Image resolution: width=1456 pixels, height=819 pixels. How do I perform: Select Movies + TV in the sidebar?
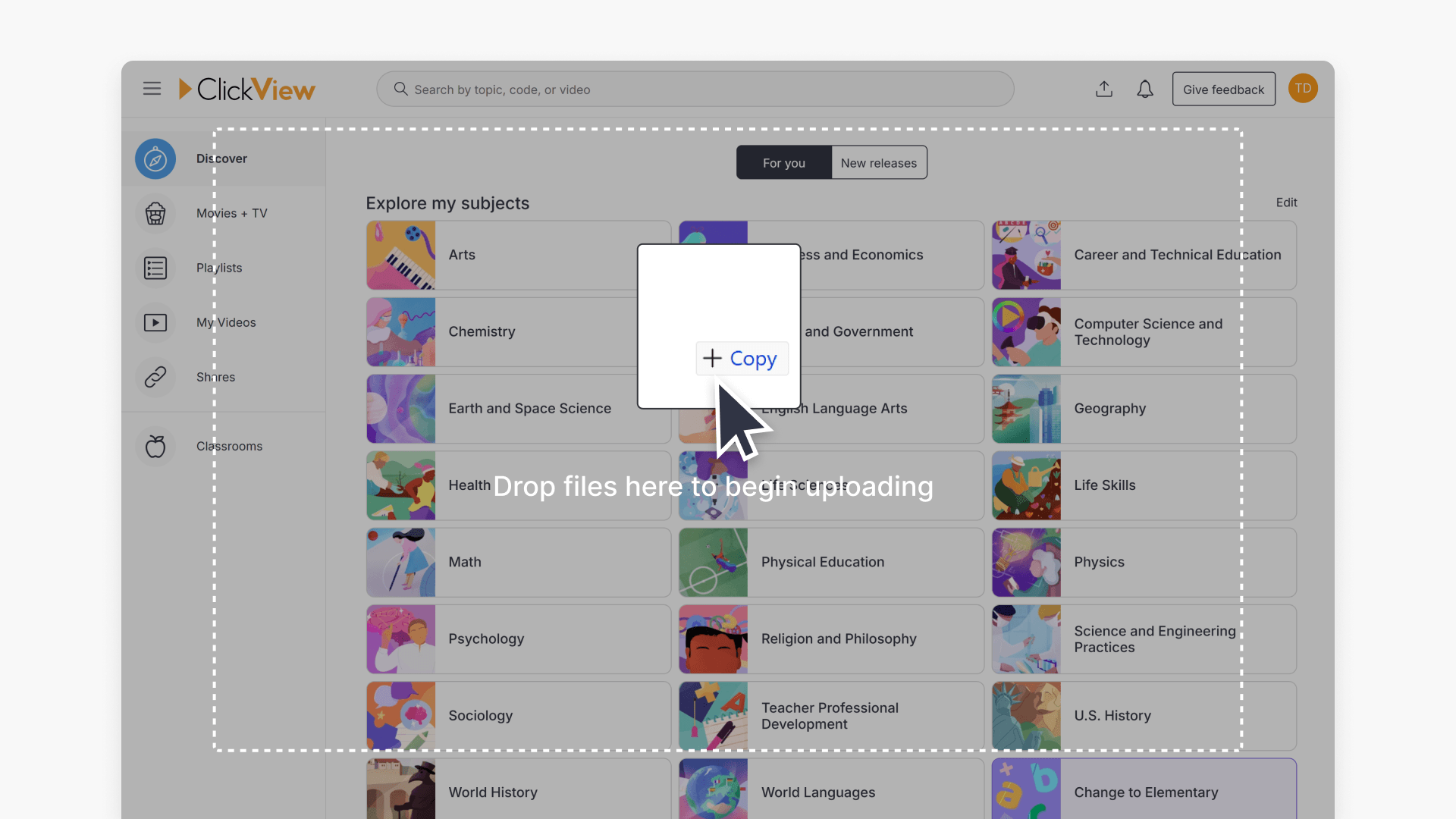pyautogui.click(x=231, y=213)
